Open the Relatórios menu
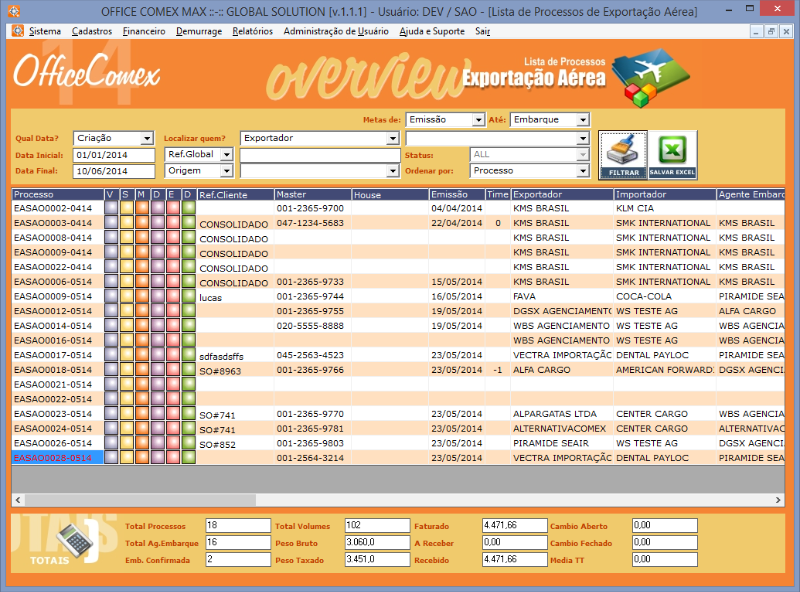Image resolution: width=800 pixels, height=592 pixels. click(x=252, y=31)
